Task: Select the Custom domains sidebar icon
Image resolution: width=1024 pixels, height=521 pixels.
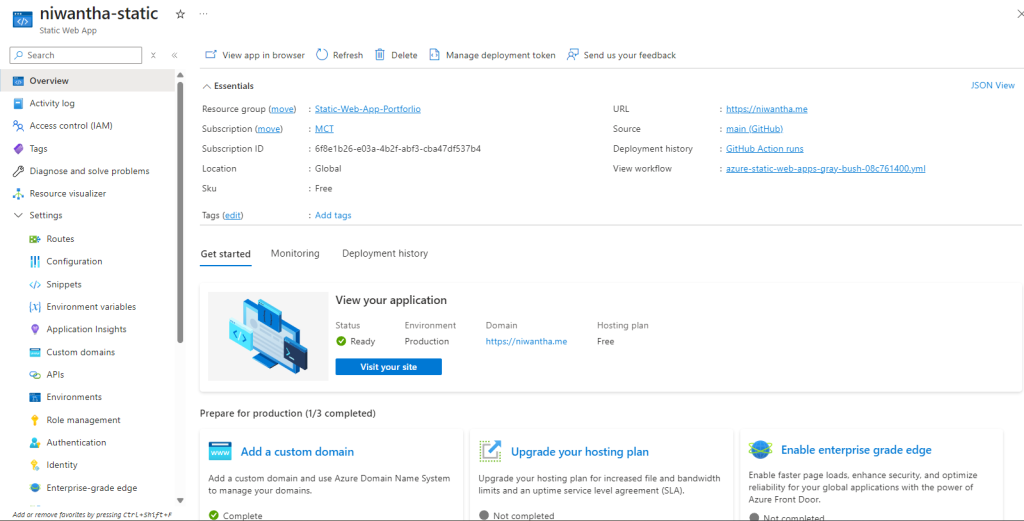Action: 35,352
